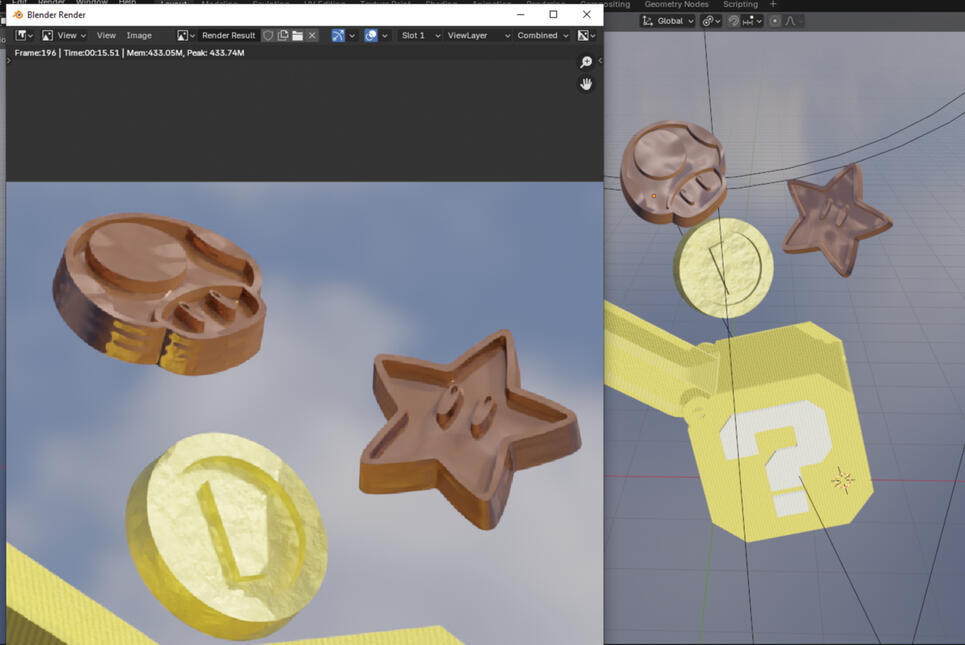Toggle proportional editing in viewport header
Screen dimensions: 965x645
[774, 21]
